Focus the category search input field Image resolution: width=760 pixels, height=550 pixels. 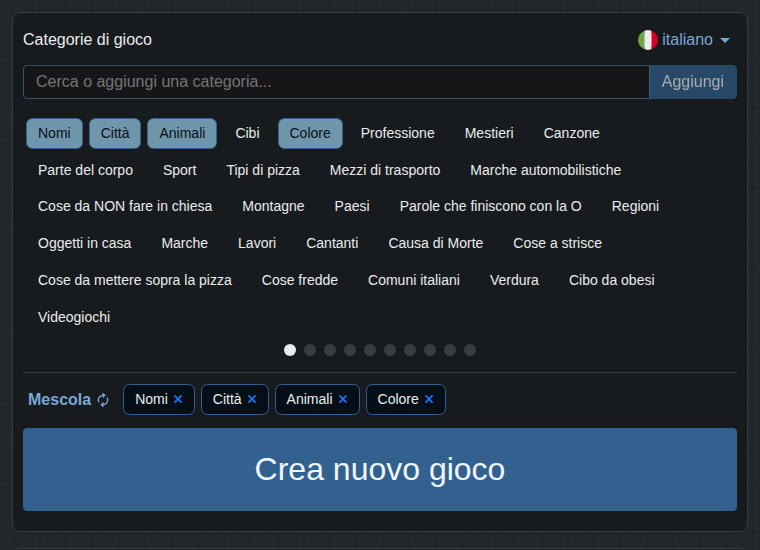pyautogui.click(x=336, y=82)
